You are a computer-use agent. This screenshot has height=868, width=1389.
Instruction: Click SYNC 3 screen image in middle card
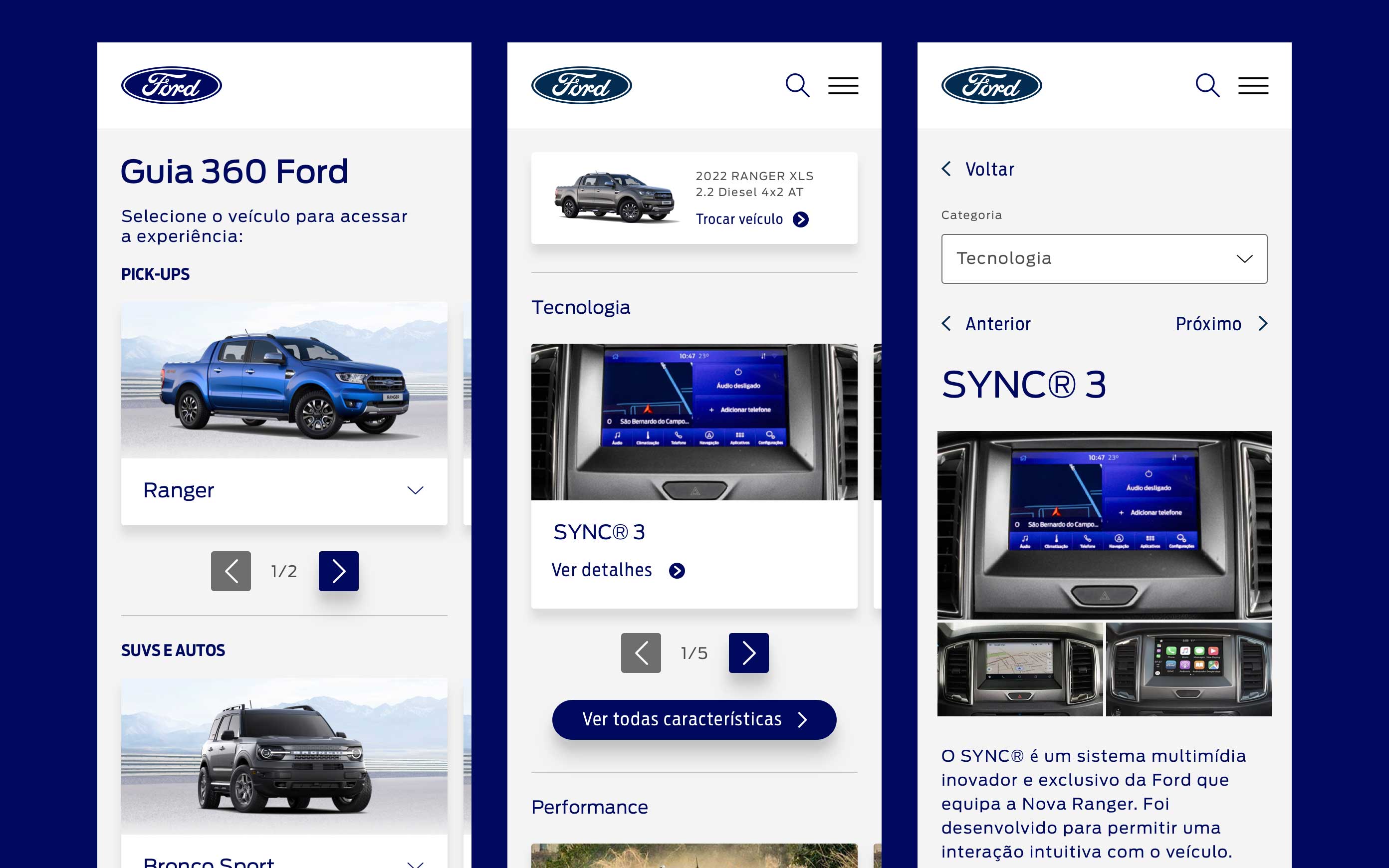click(694, 422)
